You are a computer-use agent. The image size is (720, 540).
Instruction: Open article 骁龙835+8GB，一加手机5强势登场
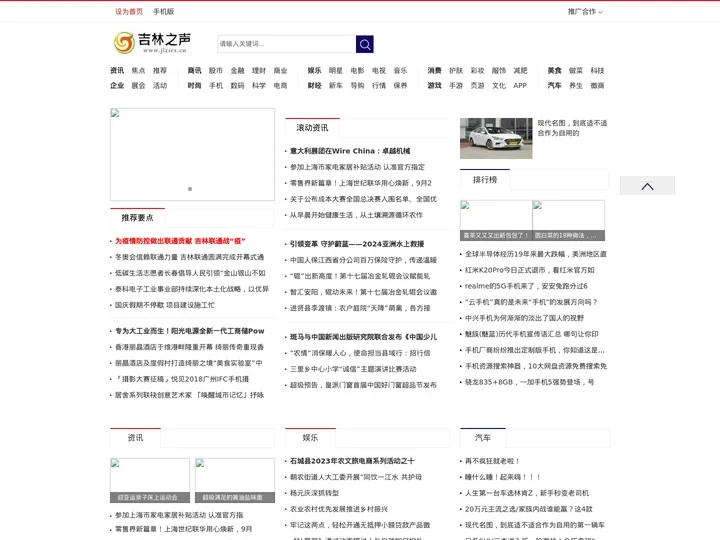pyautogui.click(x=529, y=382)
